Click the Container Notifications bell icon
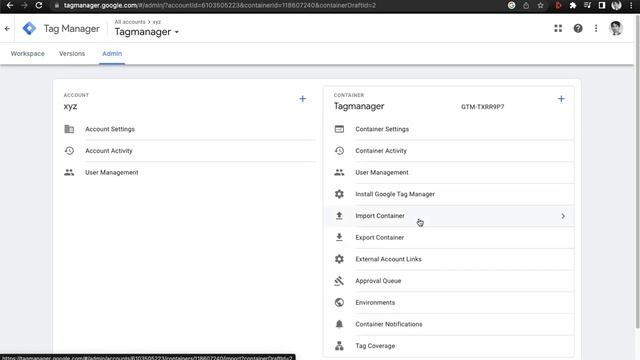The height and width of the screenshot is (360, 640). click(339, 324)
